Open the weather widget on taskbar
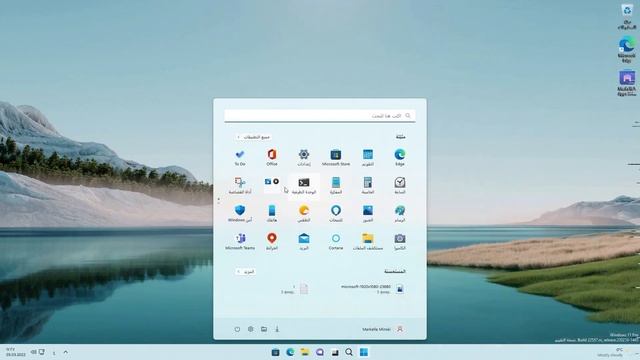Image resolution: width=640 pixels, height=360 pixels. coord(616,352)
